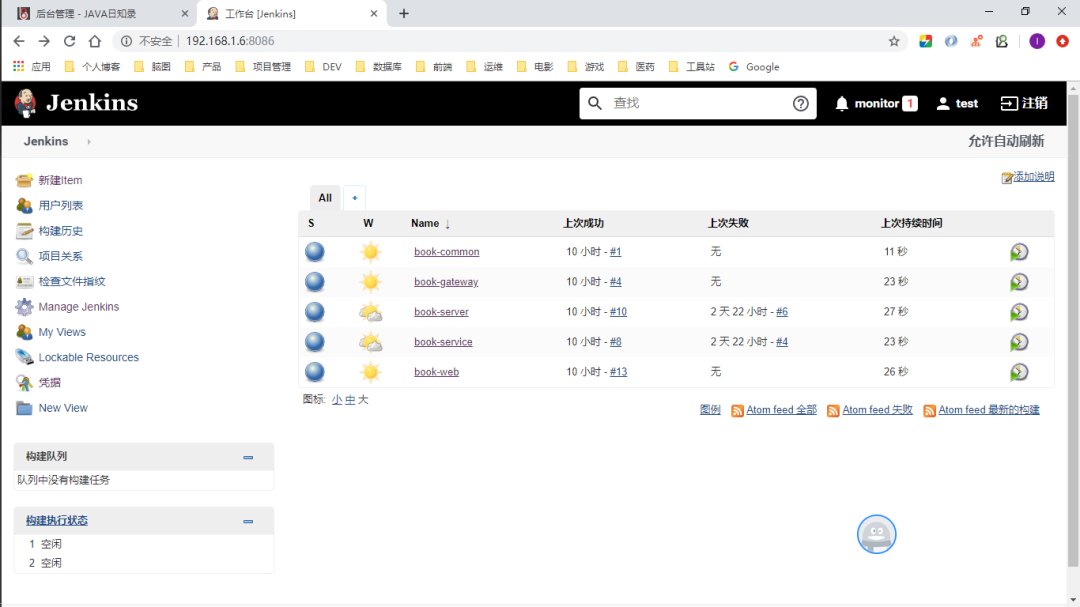This screenshot has height=607, width=1080.
Task: Add a new view with plus tab
Action: [355, 198]
